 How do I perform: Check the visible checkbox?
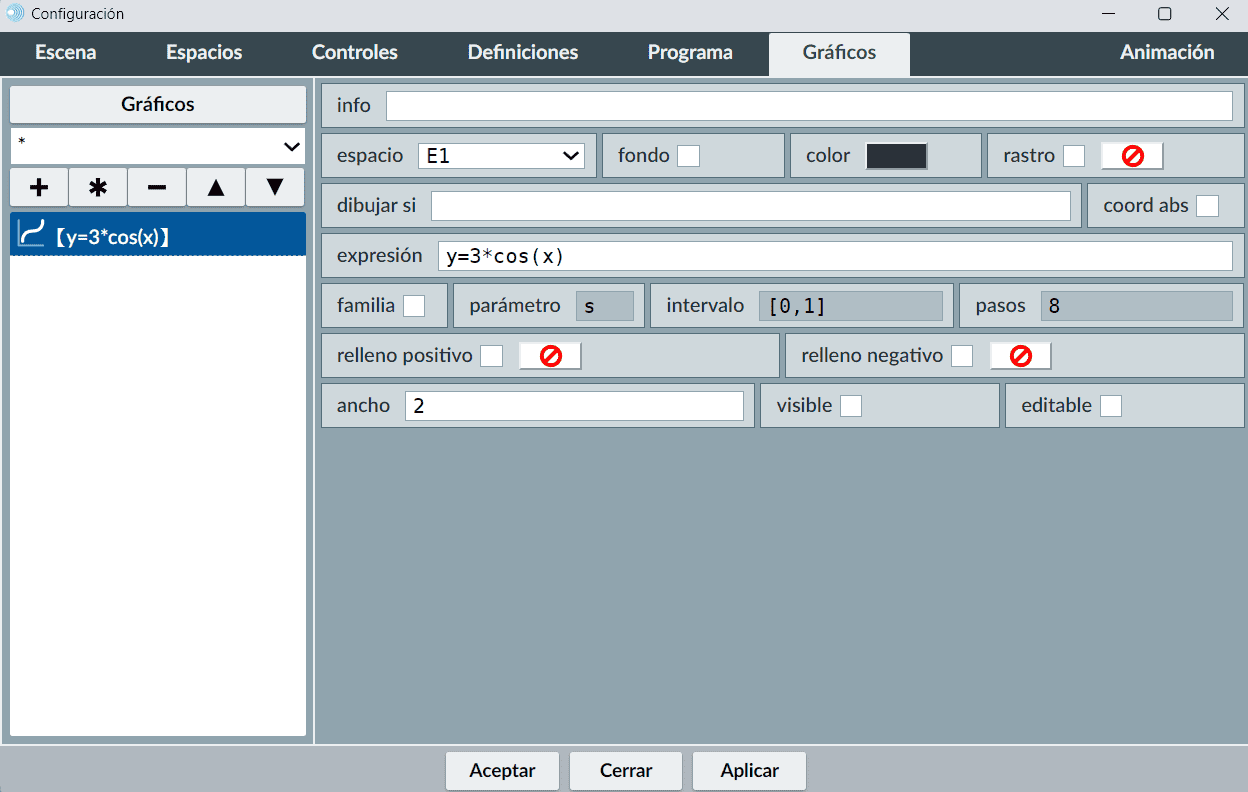pos(851,406)
